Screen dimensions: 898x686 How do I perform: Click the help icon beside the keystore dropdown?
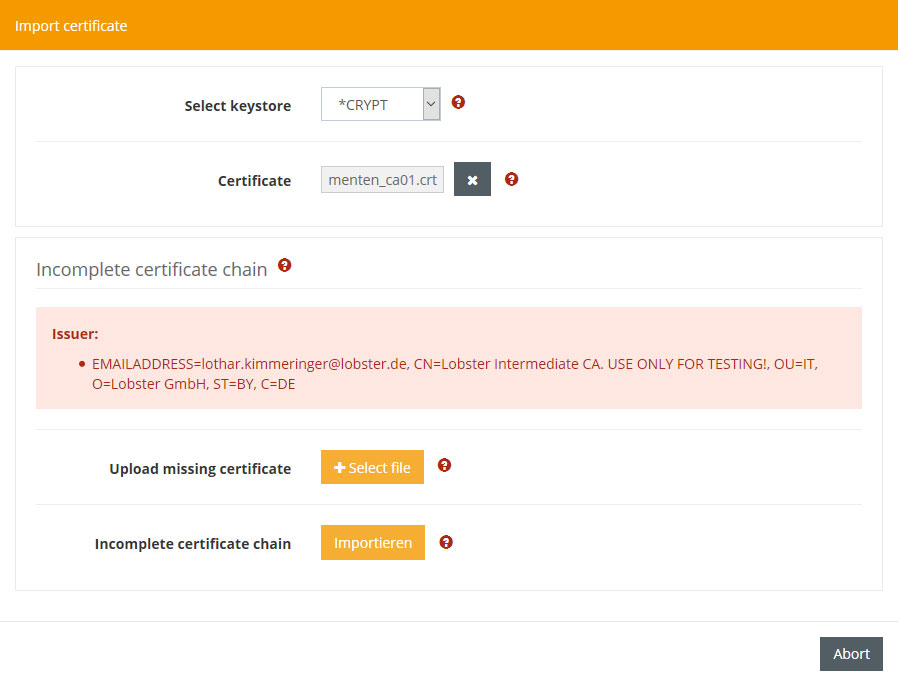coord(458,102)
